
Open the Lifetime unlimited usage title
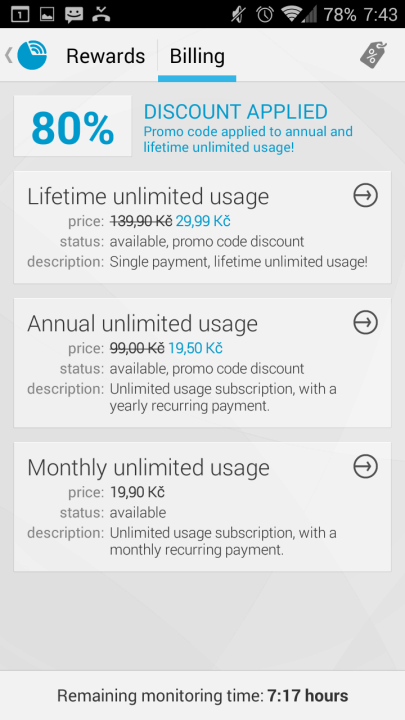coord(148,197)
